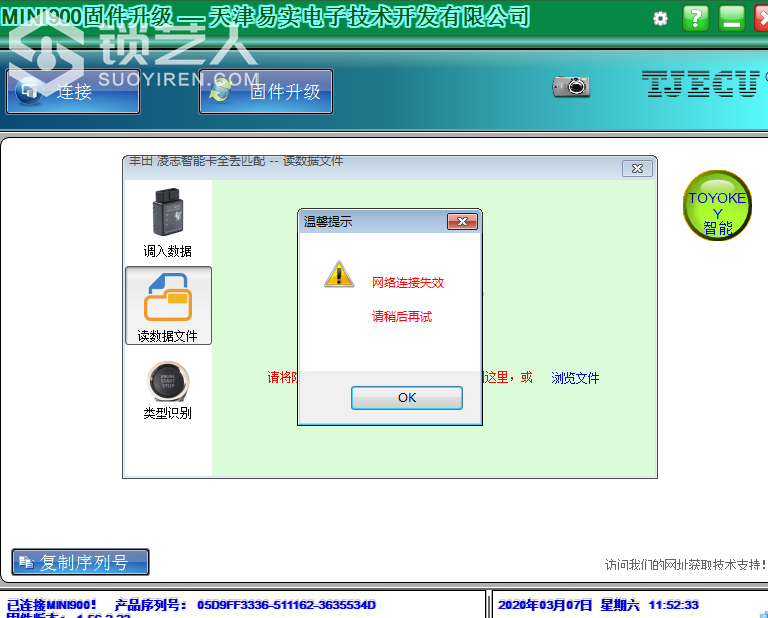Click the 浏览文件 browse file link
The height and width of the screenshot is (618, 768).
575,378
